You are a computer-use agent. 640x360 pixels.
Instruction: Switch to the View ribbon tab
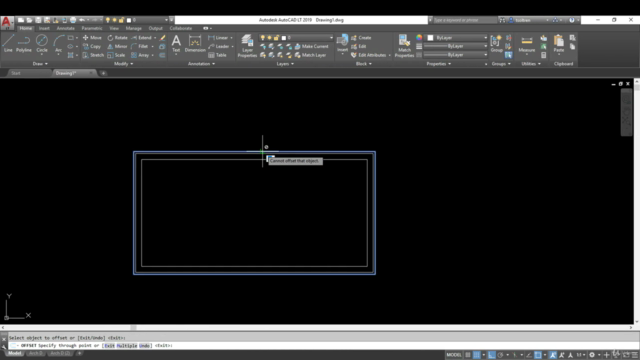pos(114,28)
